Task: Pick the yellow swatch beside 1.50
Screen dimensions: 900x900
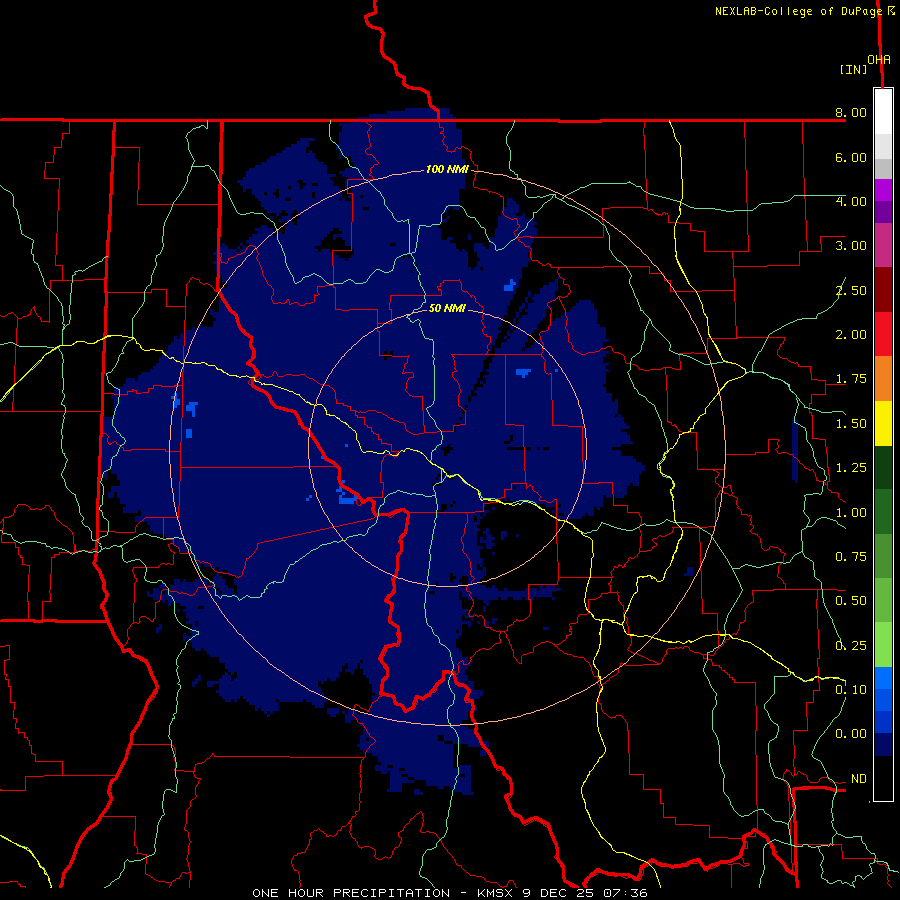Action: [883, 424]
